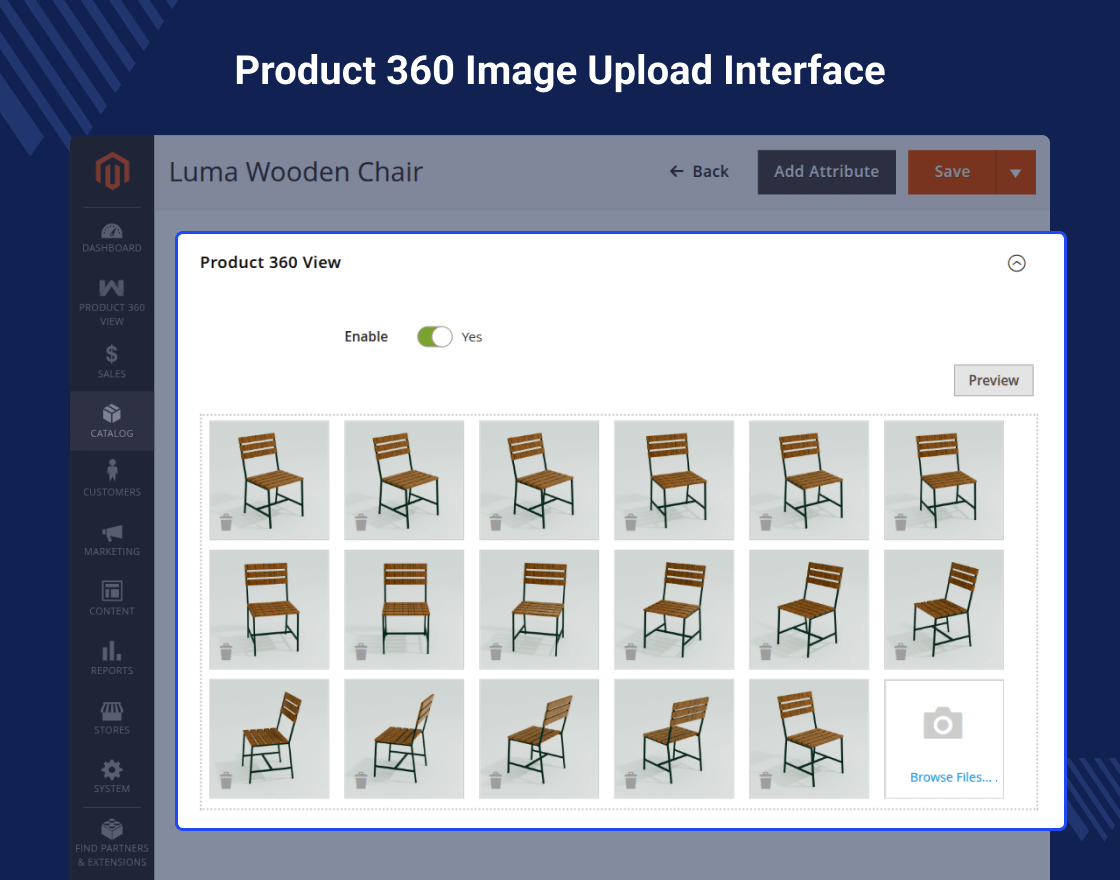The height and width of the screenshot is (880, 1120).
Task: Go back using the Back link
Action: [700, 172]
